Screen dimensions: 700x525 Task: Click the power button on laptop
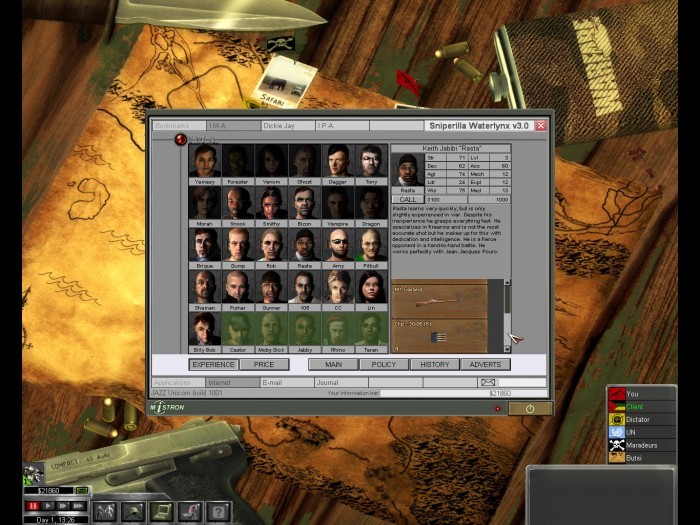530,408
